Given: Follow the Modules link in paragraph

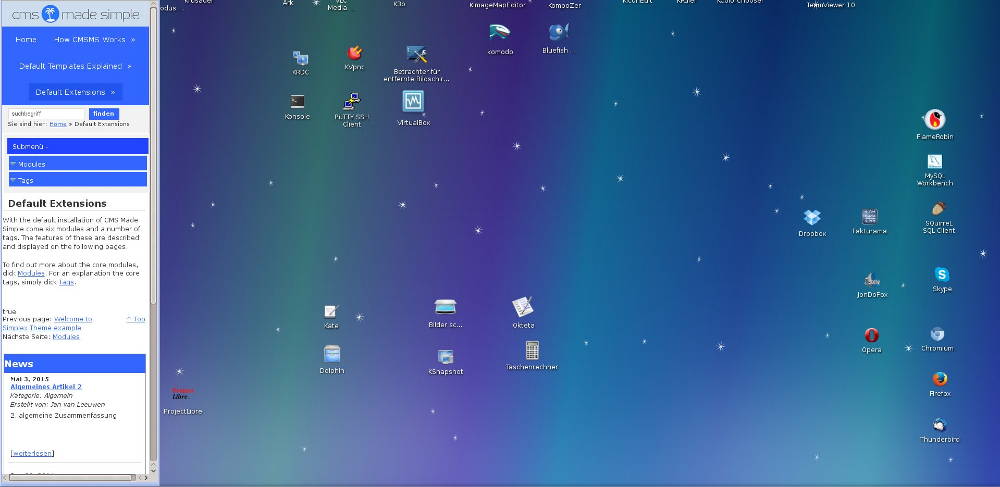Looking at the screenshot, I should 31,273.
